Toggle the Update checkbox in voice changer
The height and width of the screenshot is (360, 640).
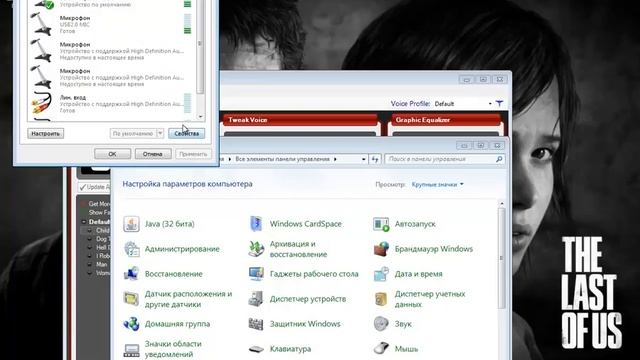point(83,187)
